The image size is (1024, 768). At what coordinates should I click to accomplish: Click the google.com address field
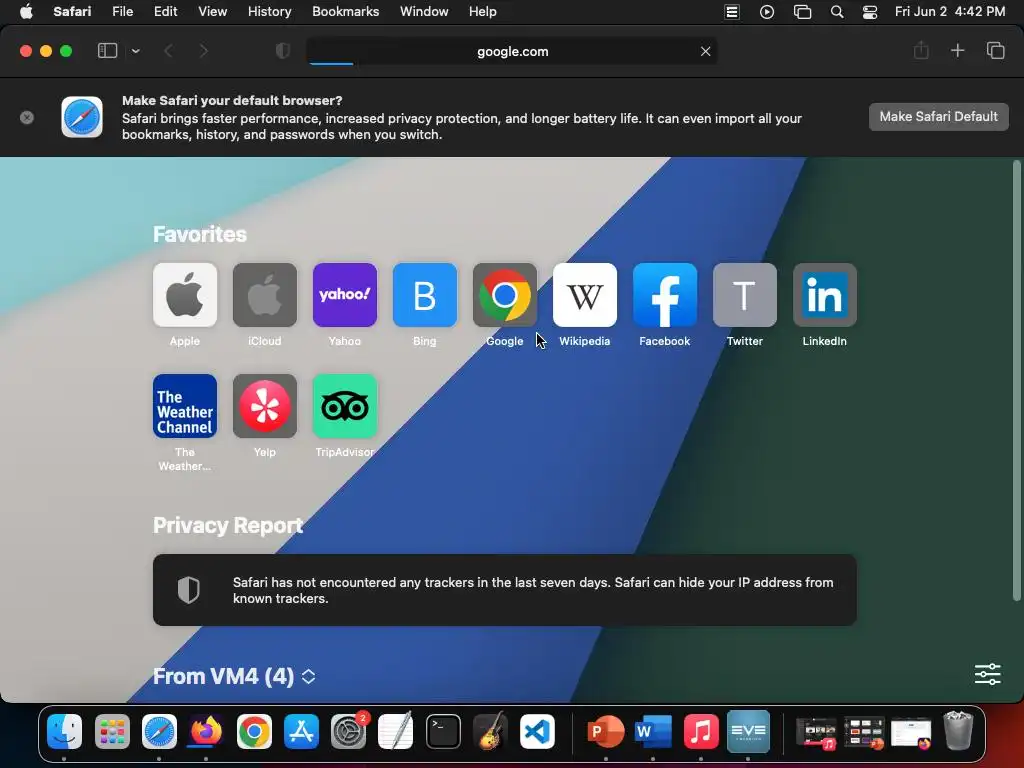(512, 51)
